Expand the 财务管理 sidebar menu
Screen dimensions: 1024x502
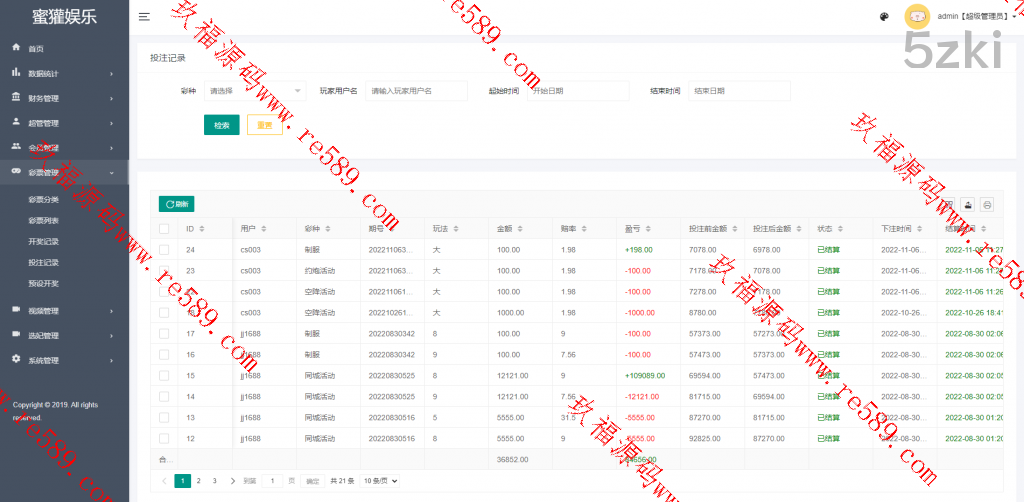point(64,99)
